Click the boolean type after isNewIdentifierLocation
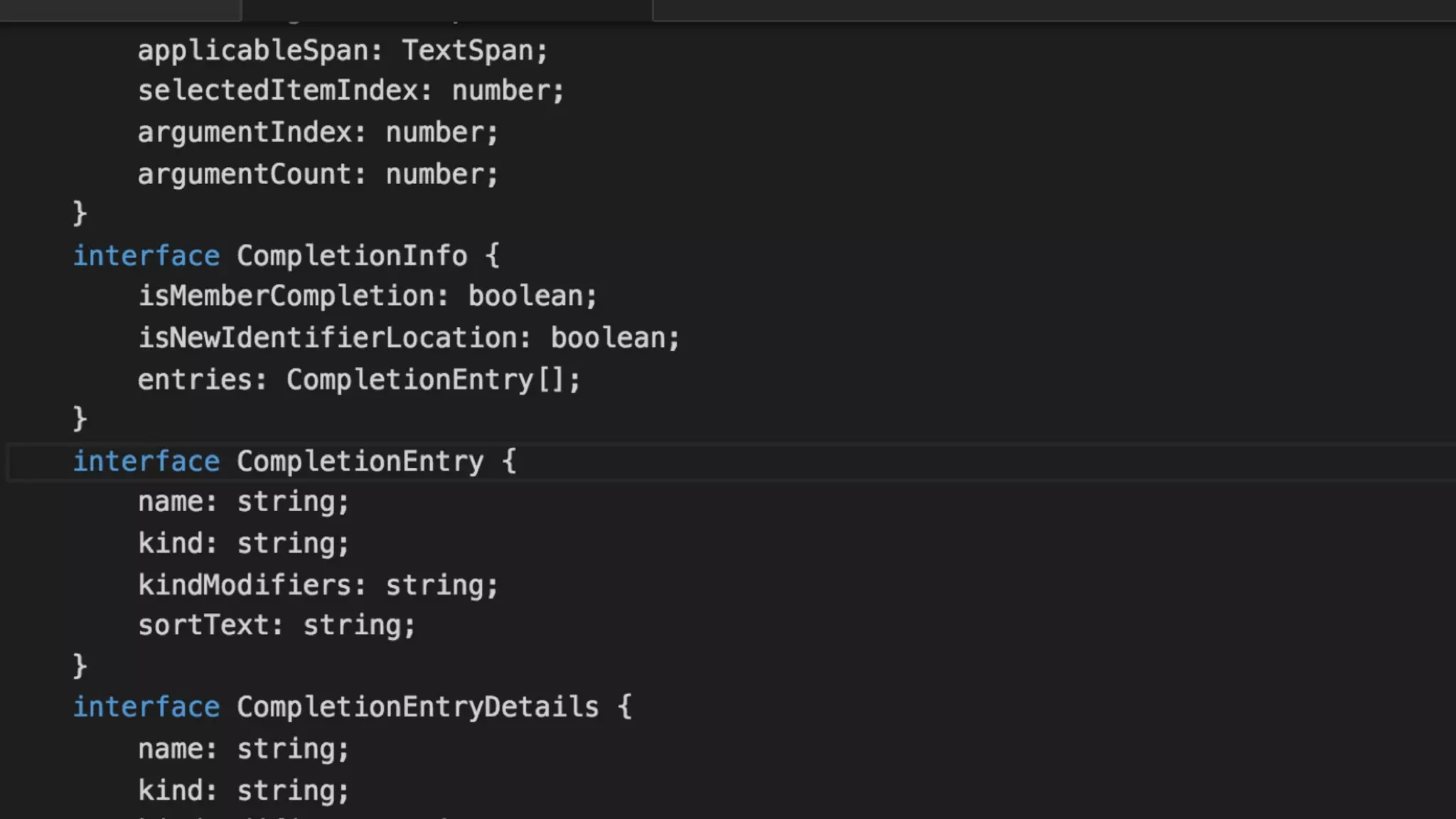The width and height of the screenshot is (1456, 819). pyautogui.click(x=607, y=338)
